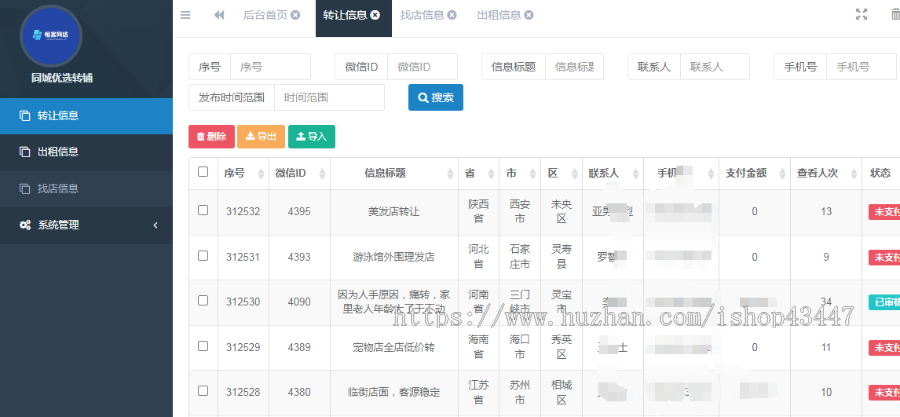900x417 pixels.
Task: Toggle the sidebar hamburger menu icon
Action: pos(185,15)
